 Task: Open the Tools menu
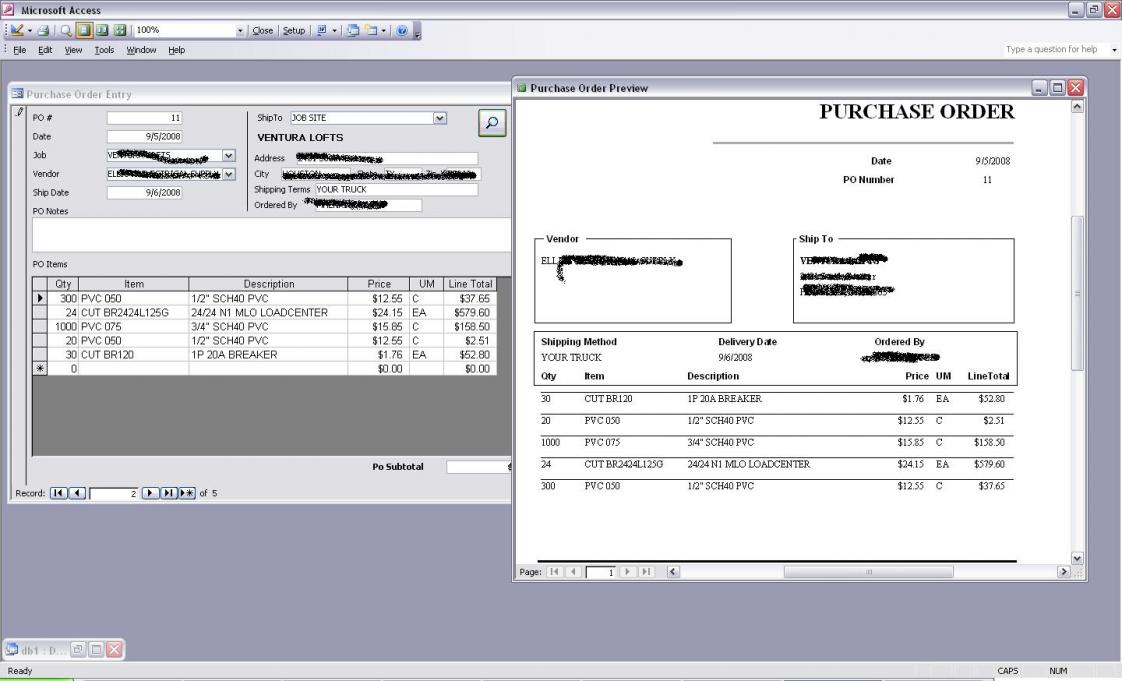[104, 49]
